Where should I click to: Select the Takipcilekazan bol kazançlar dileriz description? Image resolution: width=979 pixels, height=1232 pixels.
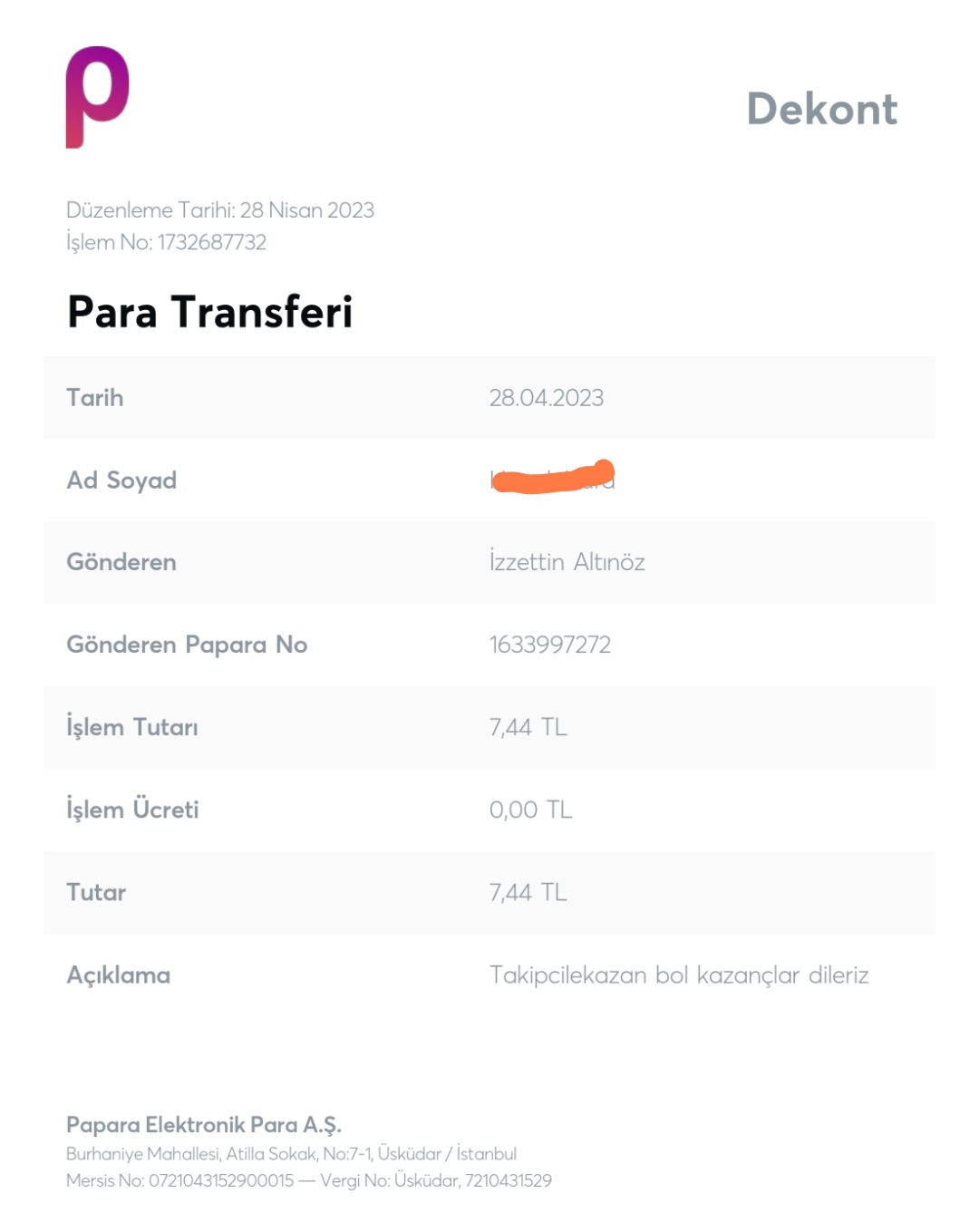tap(679, 975)
